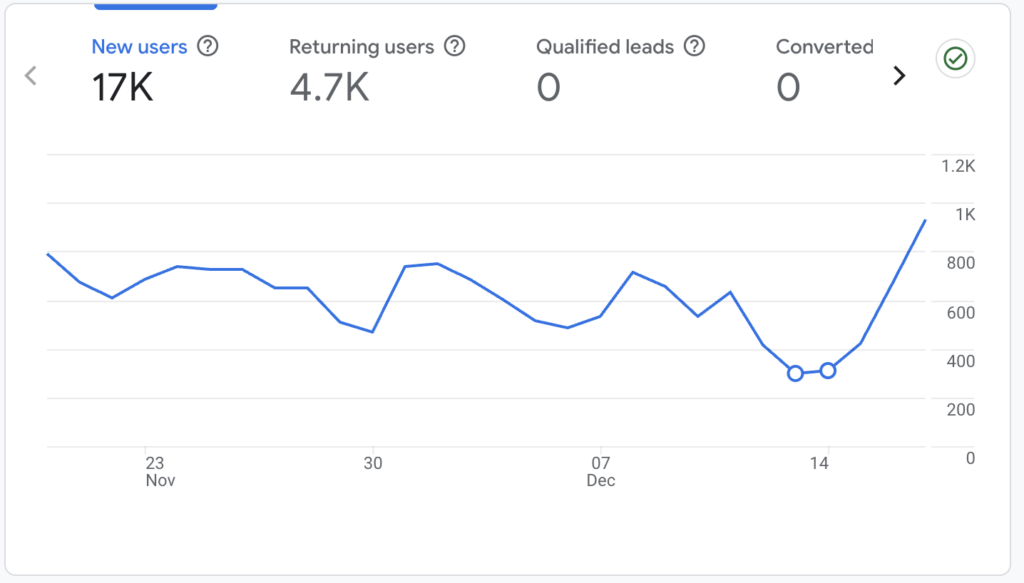This screenshot has width=1024, height=583.
Task: Select the second highlighted data point
Action: click(828, 371)
